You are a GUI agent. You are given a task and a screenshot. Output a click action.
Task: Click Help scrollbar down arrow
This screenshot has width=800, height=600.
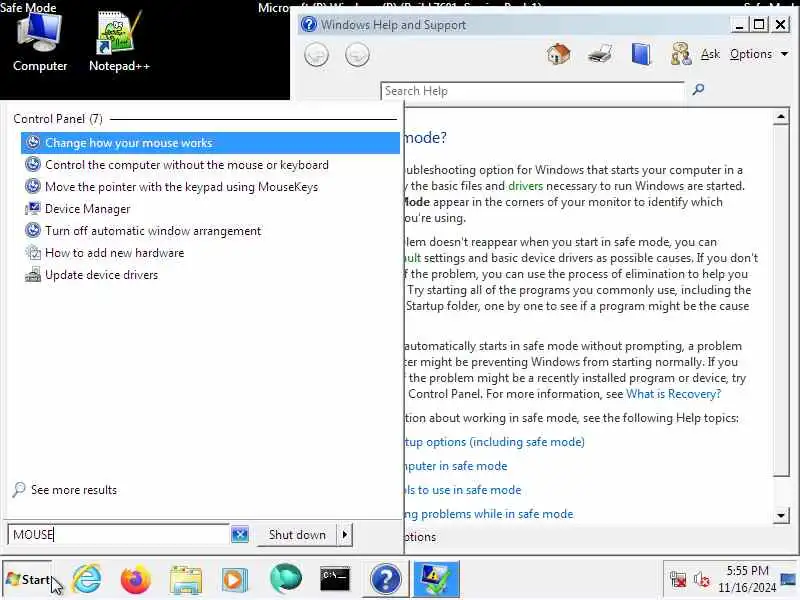pos(781,515)
